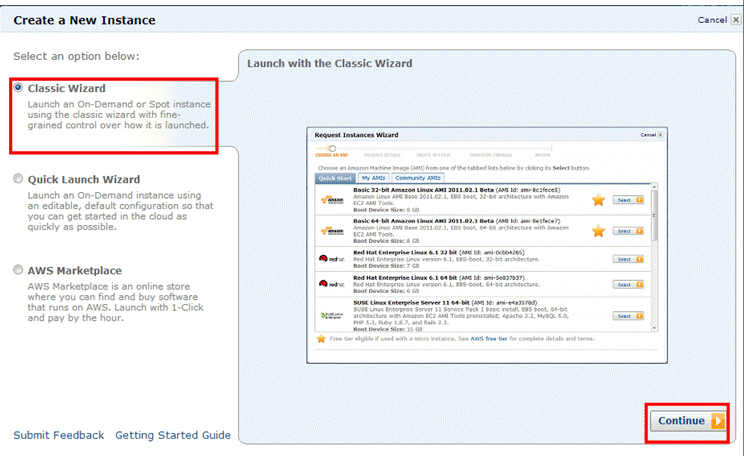Click Select for SUSE Linux Enterprise Server
Screen dimensions: 744x456
pos(628,316)
